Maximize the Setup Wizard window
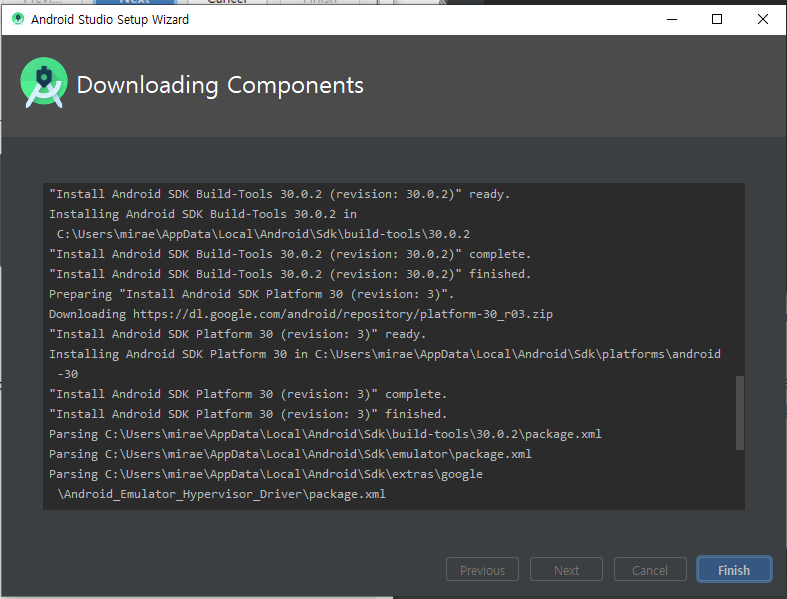Image resolution: width=787 pixels, height=599 pixels. tap(717, 19)
